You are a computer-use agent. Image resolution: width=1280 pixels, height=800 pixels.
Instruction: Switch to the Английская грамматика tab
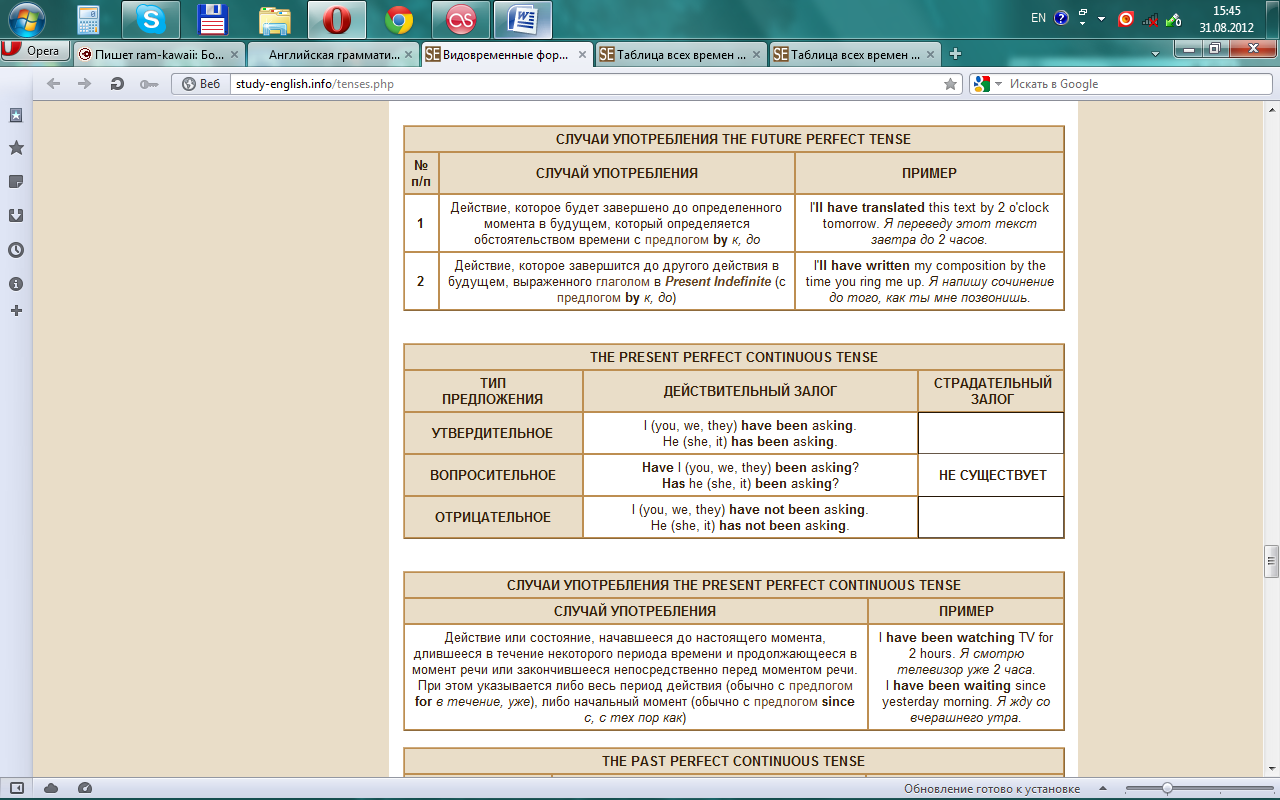click(x=333, y=55)
